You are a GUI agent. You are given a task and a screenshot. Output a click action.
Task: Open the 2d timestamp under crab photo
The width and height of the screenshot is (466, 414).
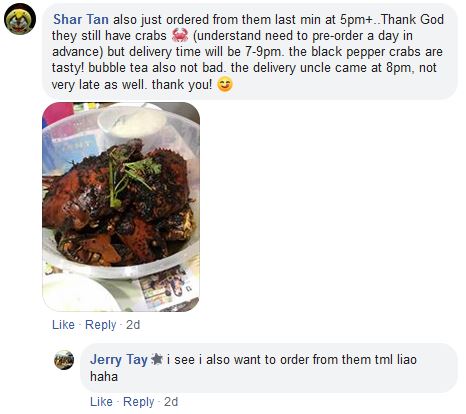(133, 325)
